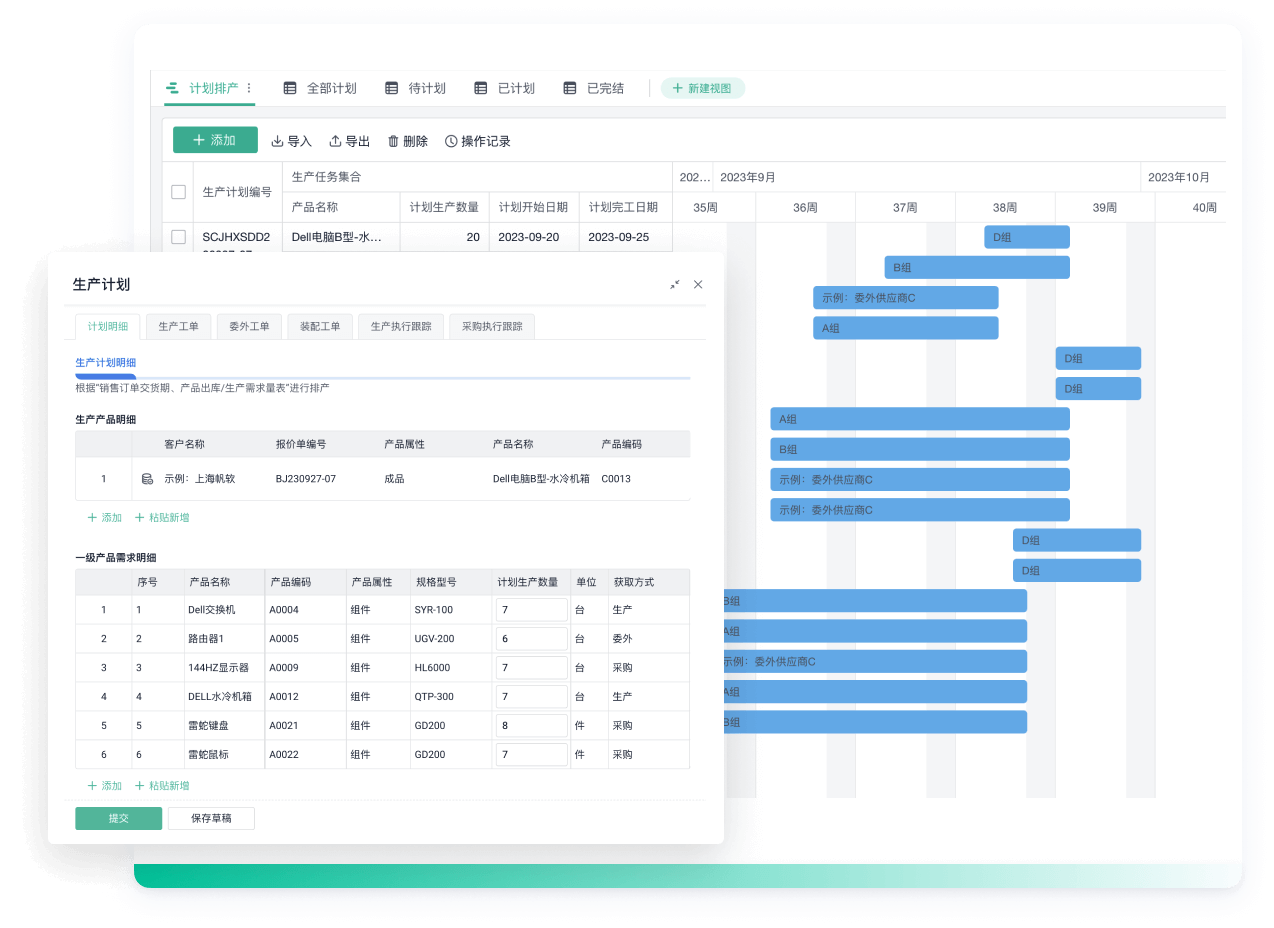Click the 计划生产数量 field for Dell交换机
Image resolution: width=1274 pixels, height=928 pixels.
[531, 610]
